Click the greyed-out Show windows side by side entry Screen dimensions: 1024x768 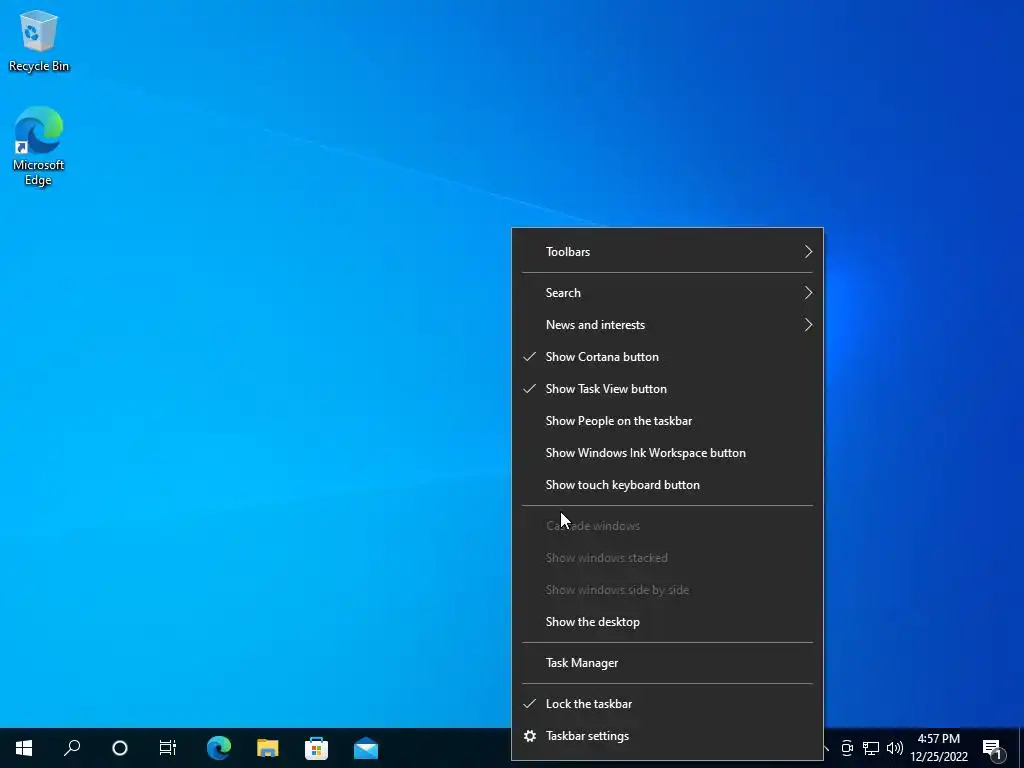click(x=667, y=590)
